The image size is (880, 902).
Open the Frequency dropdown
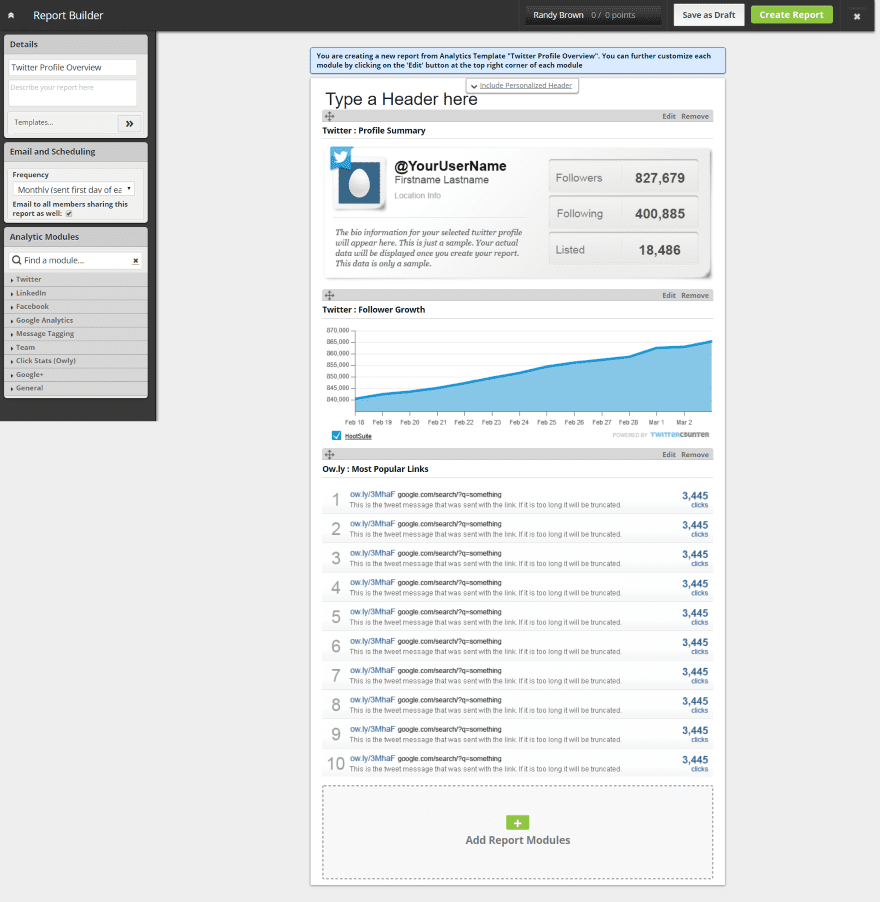click(x=74, y=189)
